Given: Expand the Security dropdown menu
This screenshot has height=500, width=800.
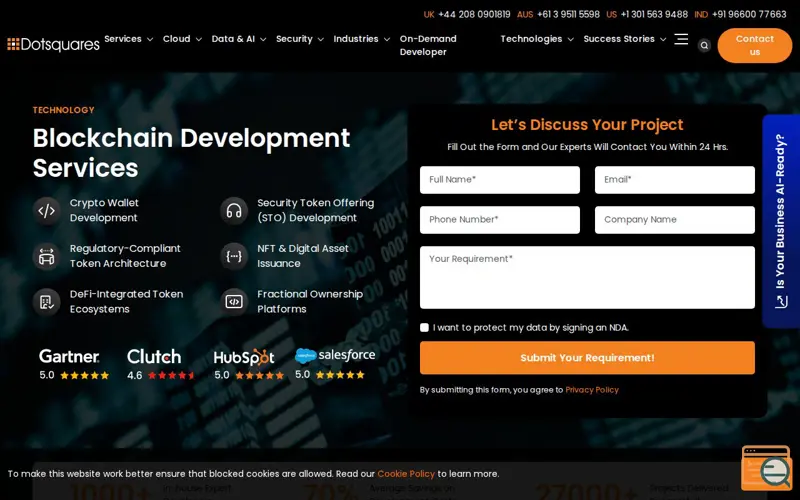Looking at the screenshot, I should click(x=299, y=39).
